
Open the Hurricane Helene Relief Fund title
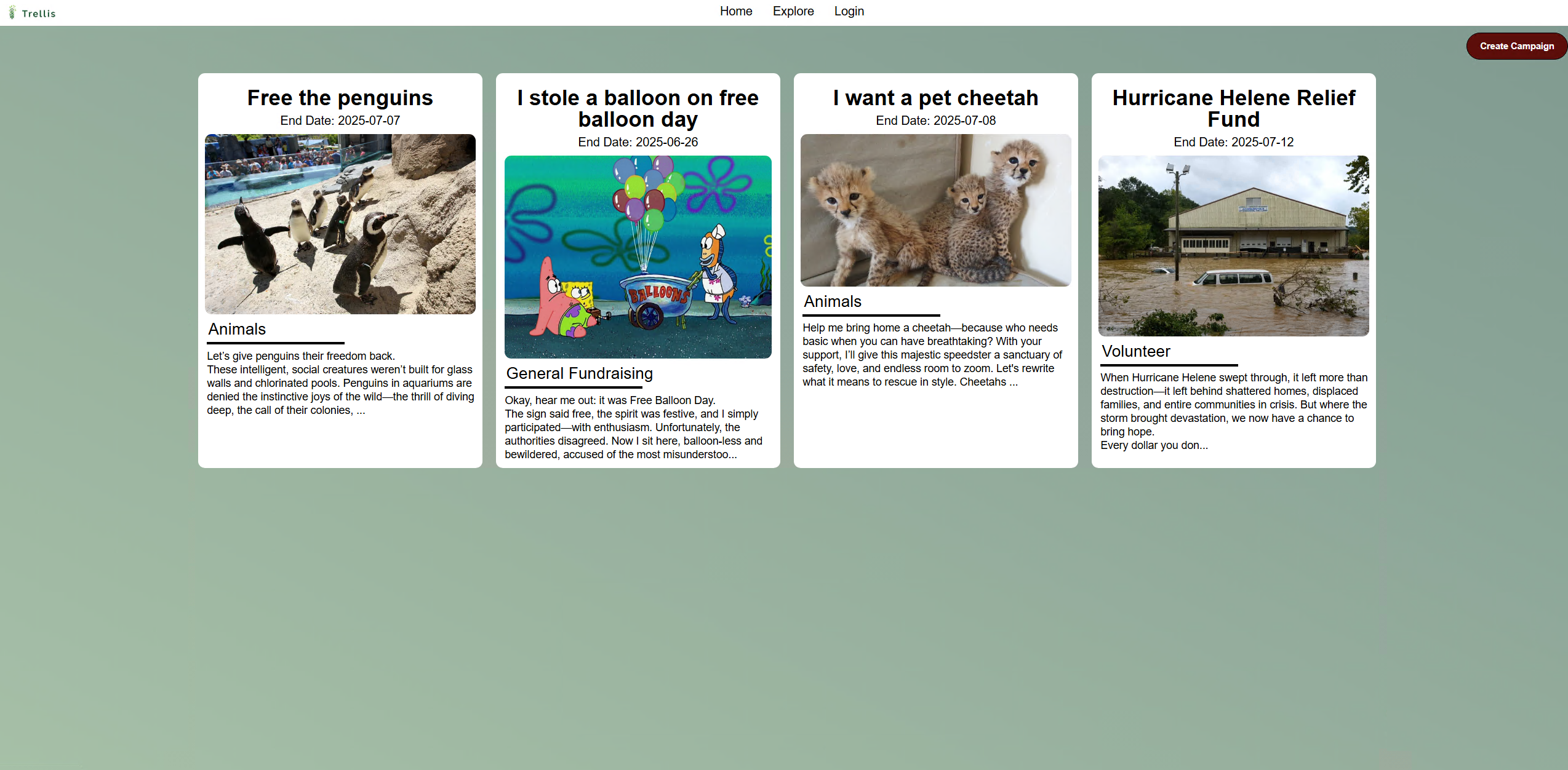pos(1234,108)
